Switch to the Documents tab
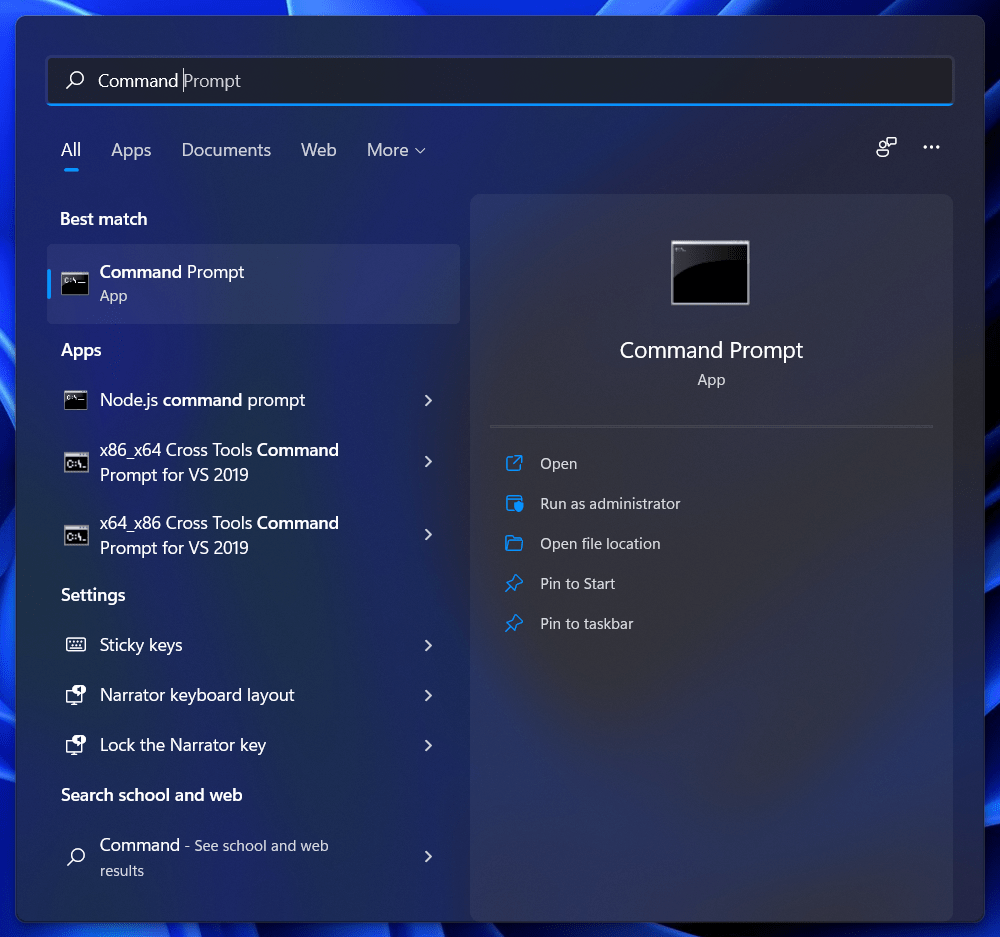The height and width of the screenshot is (937, 1000). 226,150
